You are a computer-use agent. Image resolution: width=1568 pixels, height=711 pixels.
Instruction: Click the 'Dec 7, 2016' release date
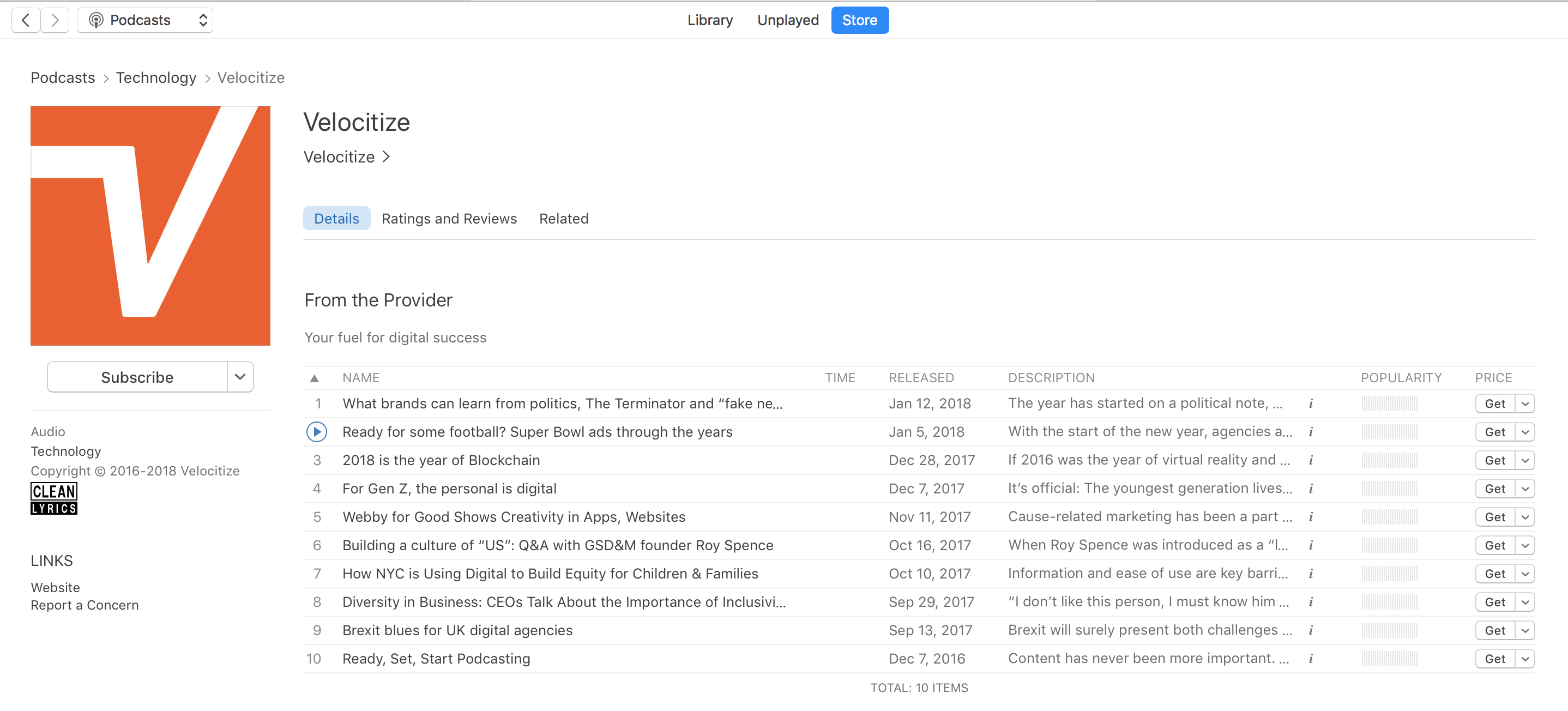click(x=926, y=659)
